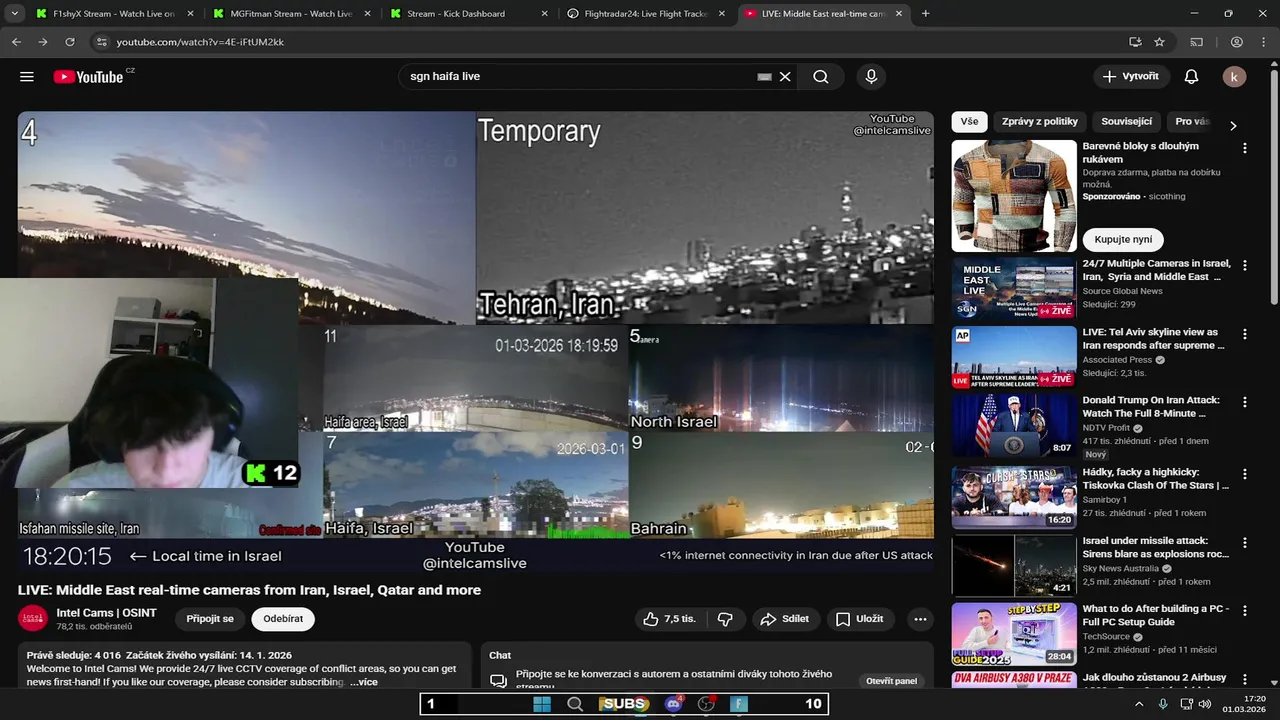Open chat panel via Otevřít panel
Screen dimensions: 1280x720
click(890, 681)
